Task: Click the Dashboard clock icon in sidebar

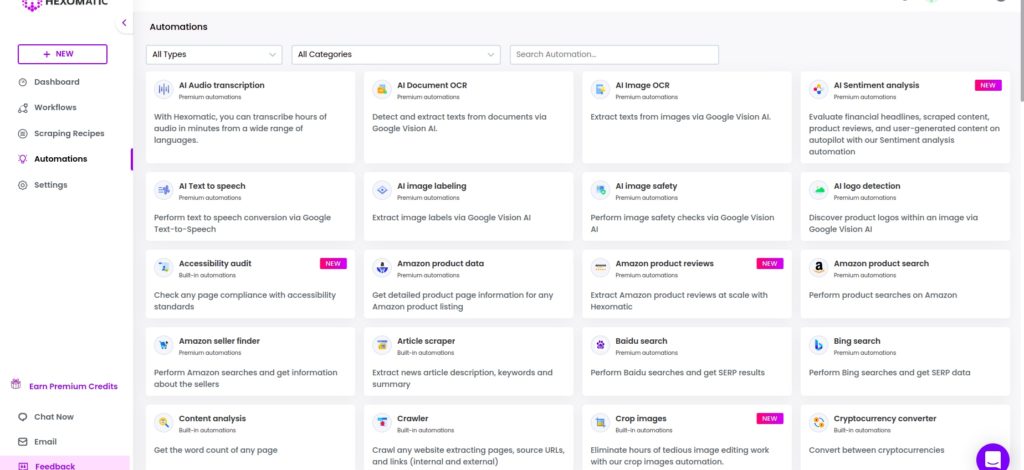Action: (23, 82)
